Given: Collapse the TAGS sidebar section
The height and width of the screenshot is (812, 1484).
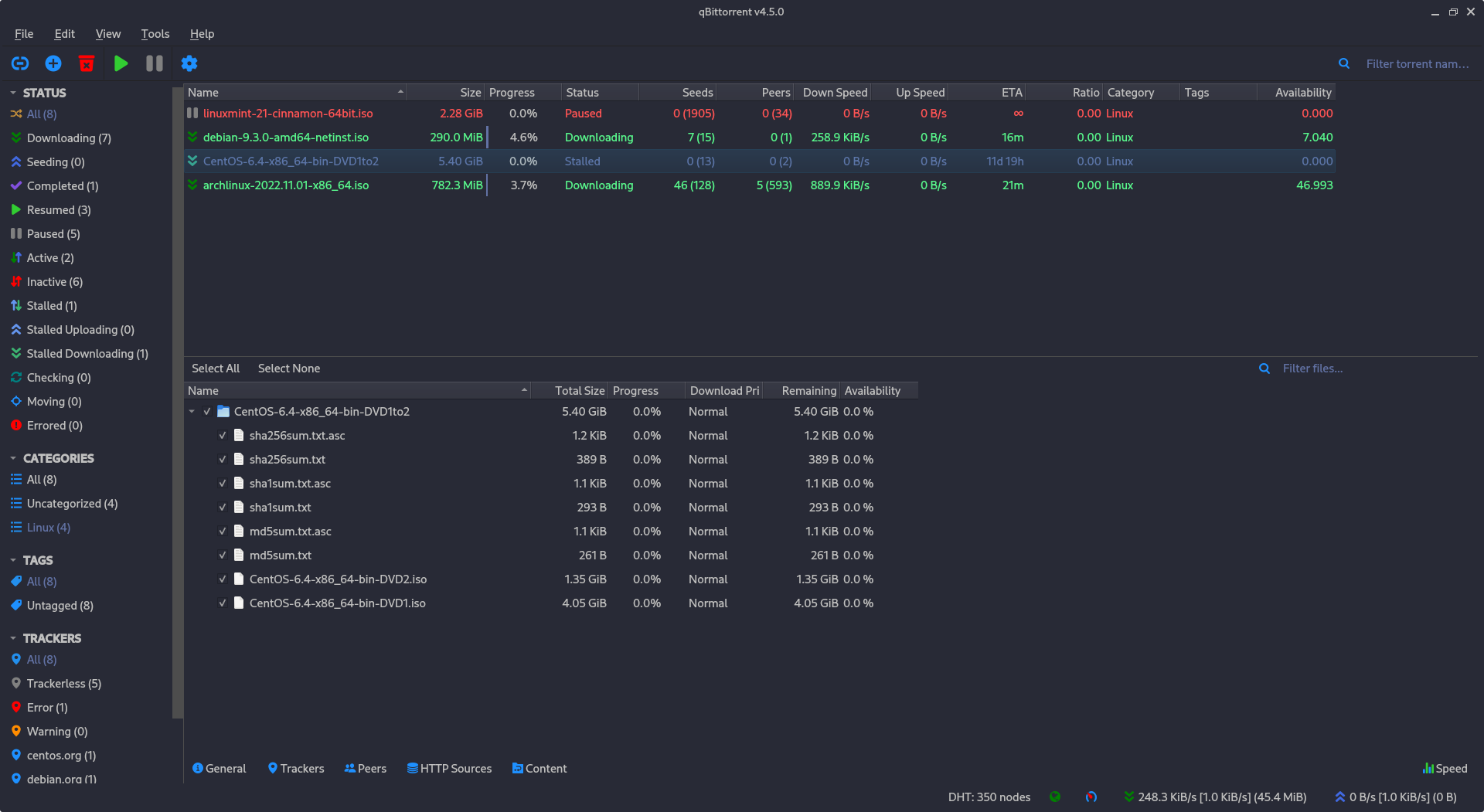Looking at the screenshot, I should (x=13, y=560).
